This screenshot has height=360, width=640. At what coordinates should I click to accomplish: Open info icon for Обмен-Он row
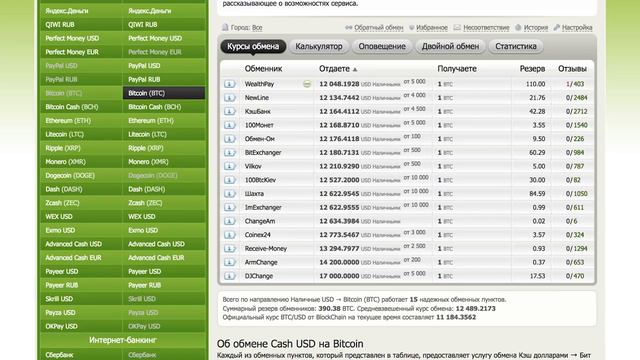coord(229,139)
